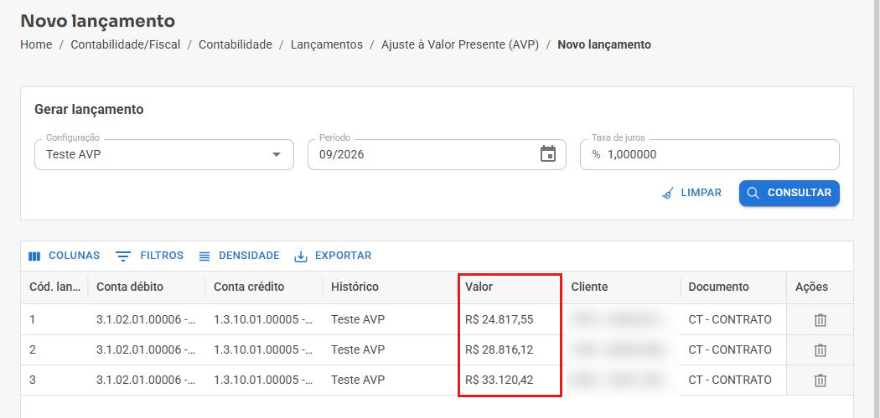Click the columns icon in table toolbar
Viewport: 880px width, 418px height.
point(34,256)
